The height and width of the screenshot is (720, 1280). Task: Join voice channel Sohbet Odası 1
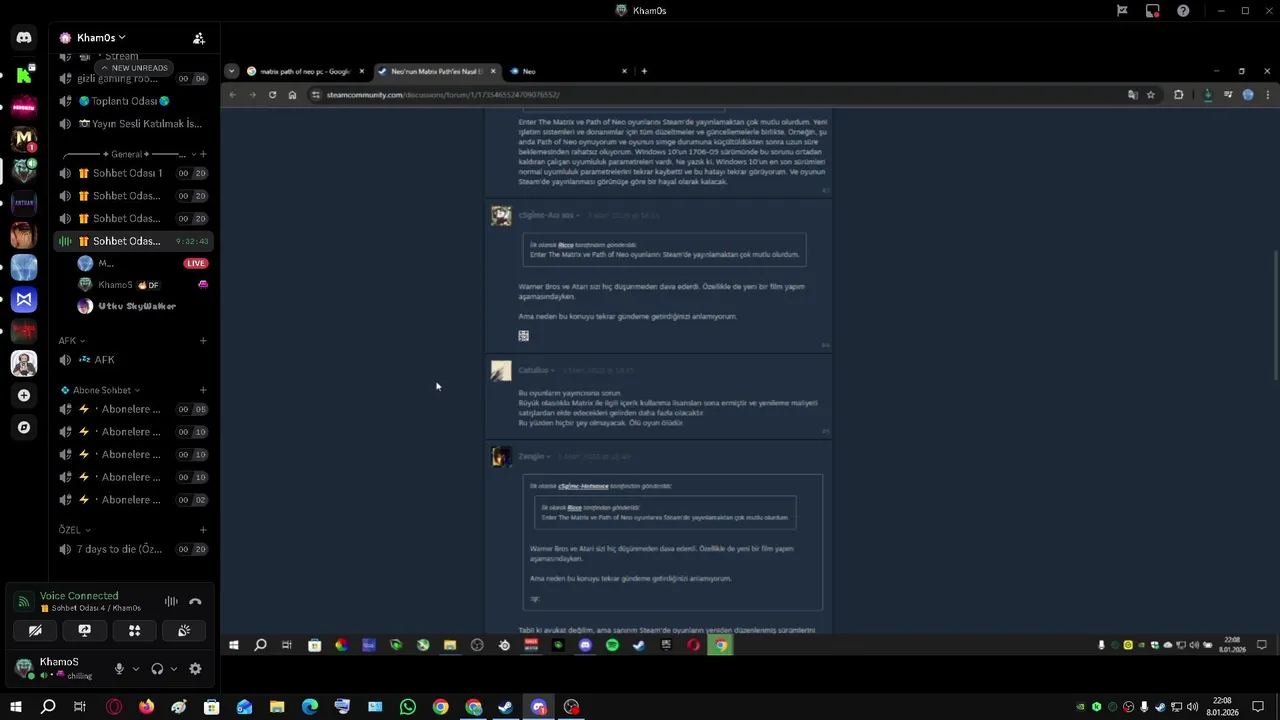(132, 173)
